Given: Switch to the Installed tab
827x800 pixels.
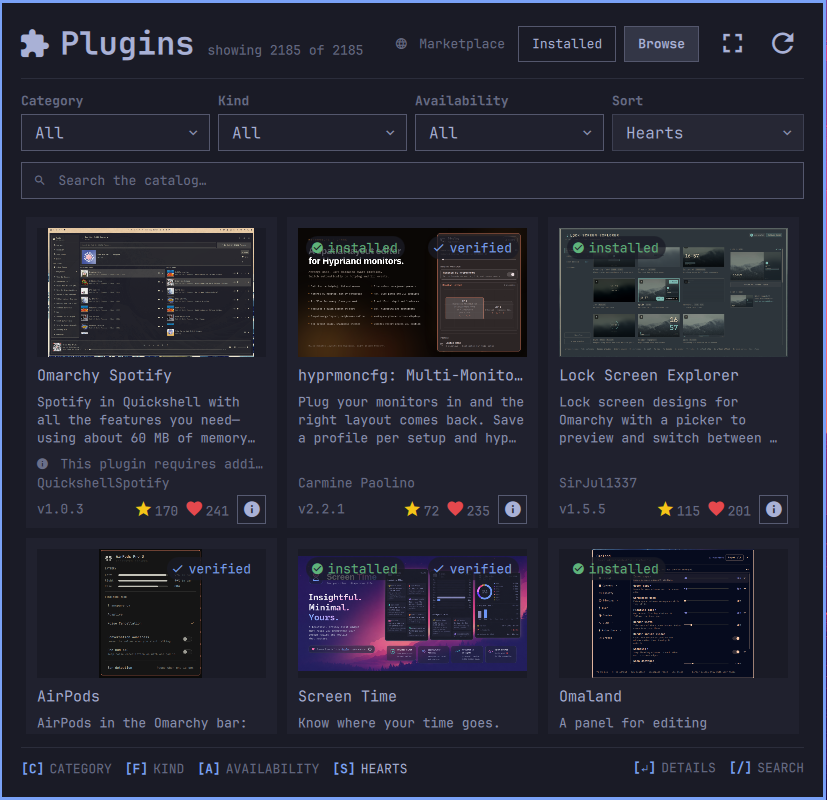Looking at the screenshot, I should point(566,44).
